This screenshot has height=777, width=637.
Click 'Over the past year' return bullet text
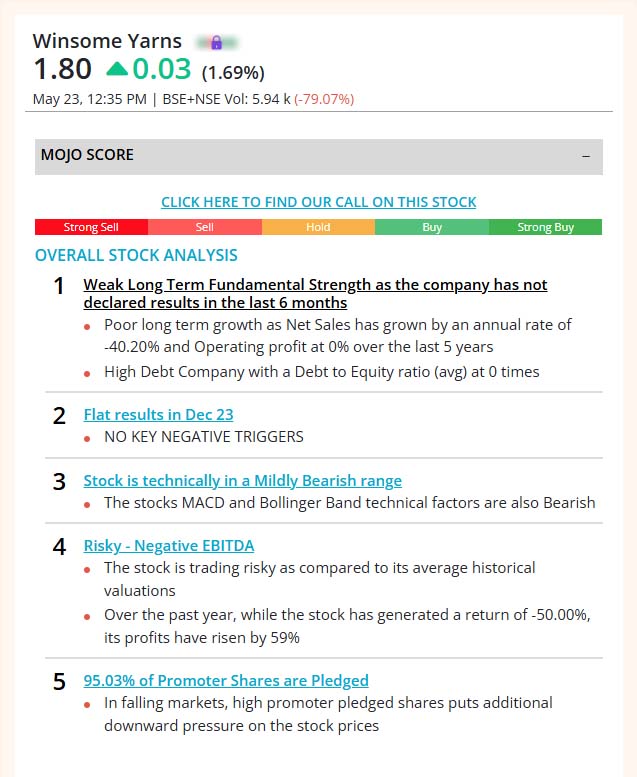(347, 626)
